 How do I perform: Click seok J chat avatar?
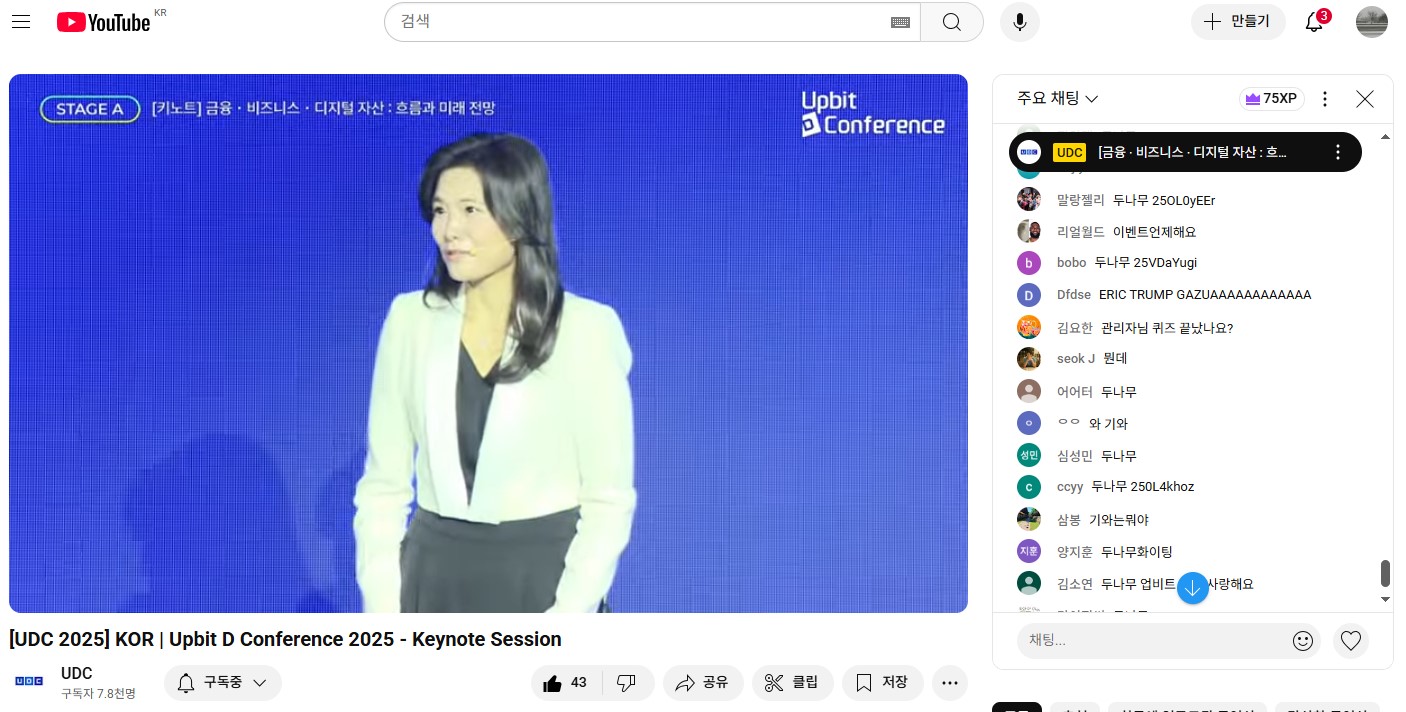1029,358
